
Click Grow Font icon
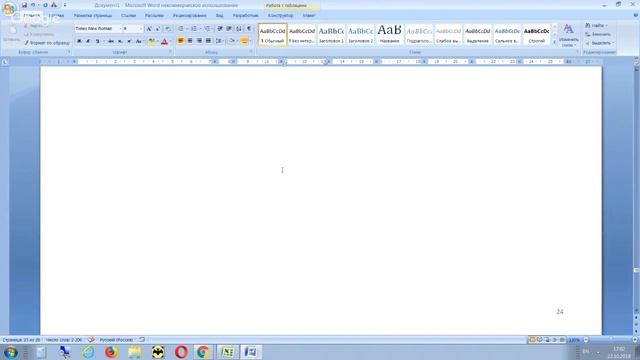(149, 29)
